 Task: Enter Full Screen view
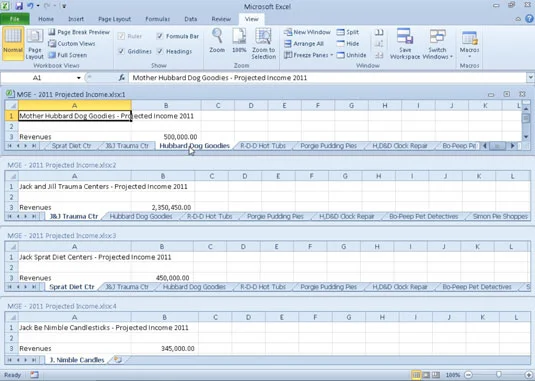coord(68,55)
